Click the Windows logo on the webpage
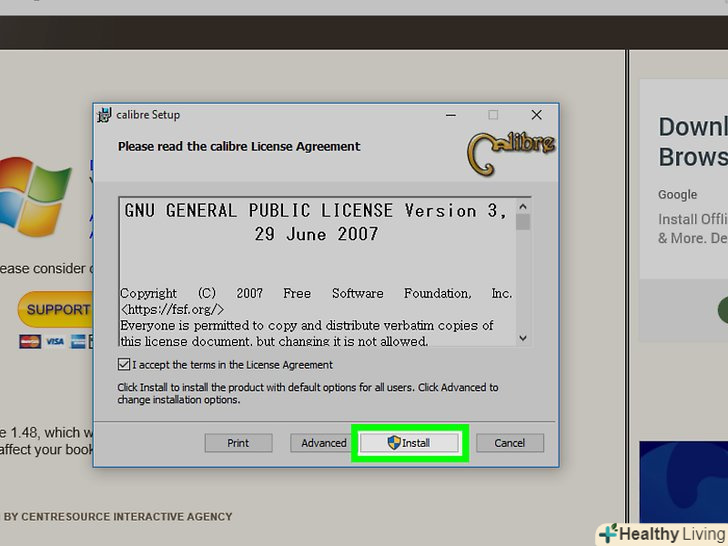 (x=36, y=196)
